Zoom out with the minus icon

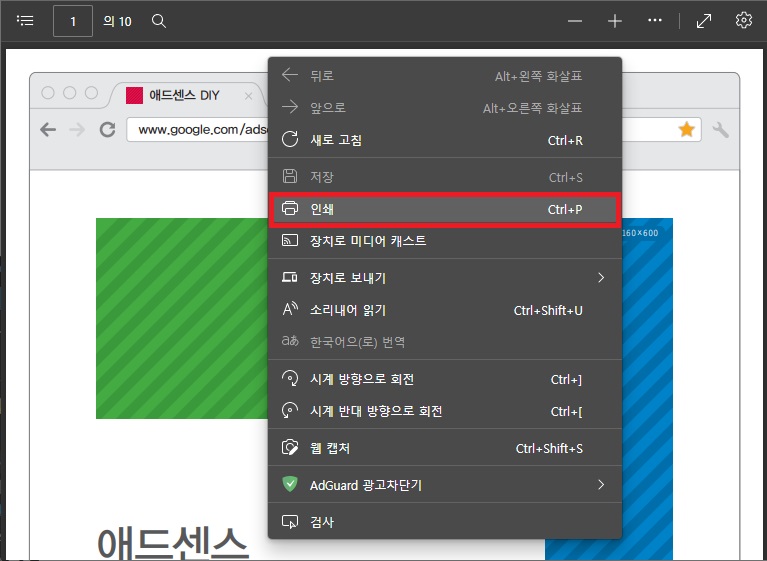tap(575, 21)
